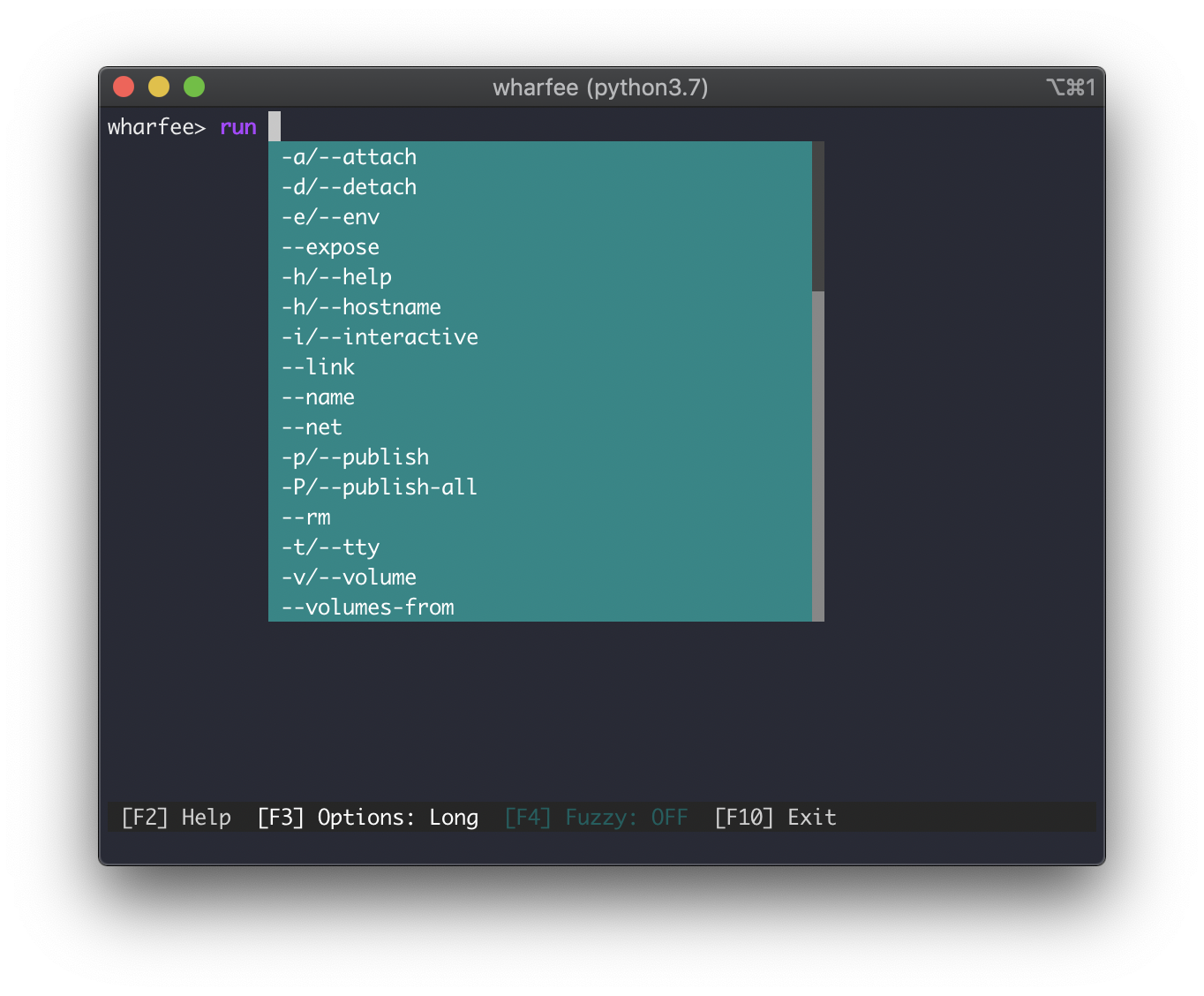Choose the -e/--env option
This screenshot has height=996, width=1204.
click(539, 217)
